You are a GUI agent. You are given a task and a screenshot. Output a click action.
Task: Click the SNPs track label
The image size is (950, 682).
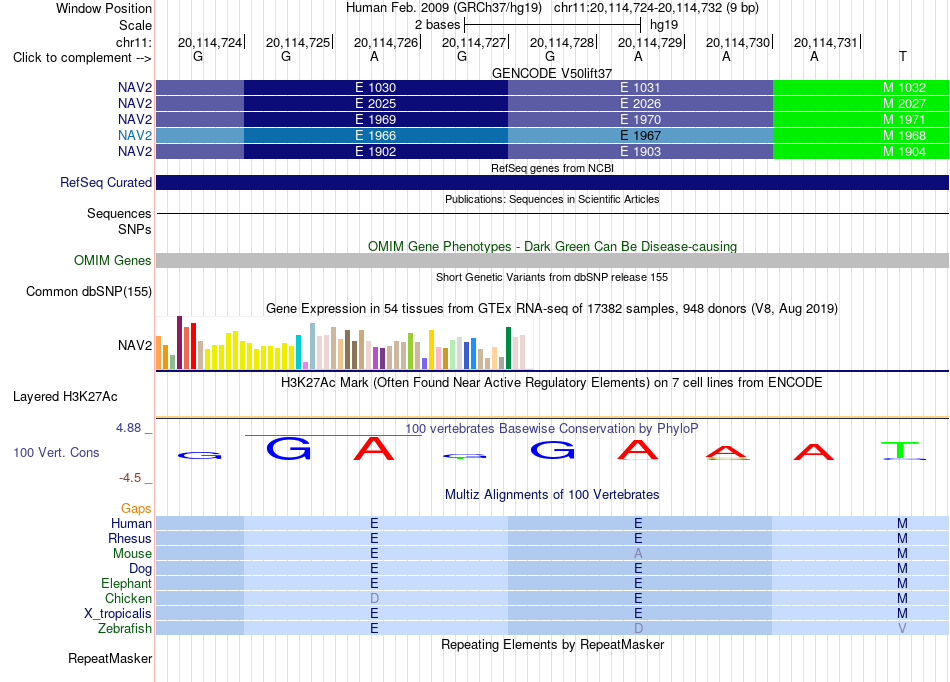[x=135, y=230]
